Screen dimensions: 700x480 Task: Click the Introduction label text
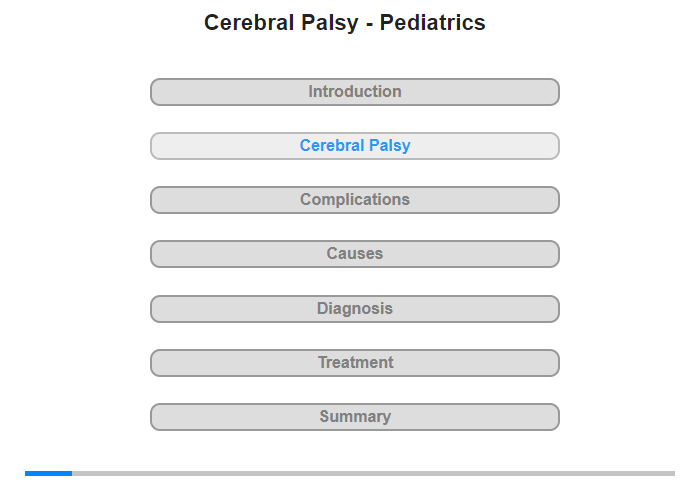(x=355, y=92)
